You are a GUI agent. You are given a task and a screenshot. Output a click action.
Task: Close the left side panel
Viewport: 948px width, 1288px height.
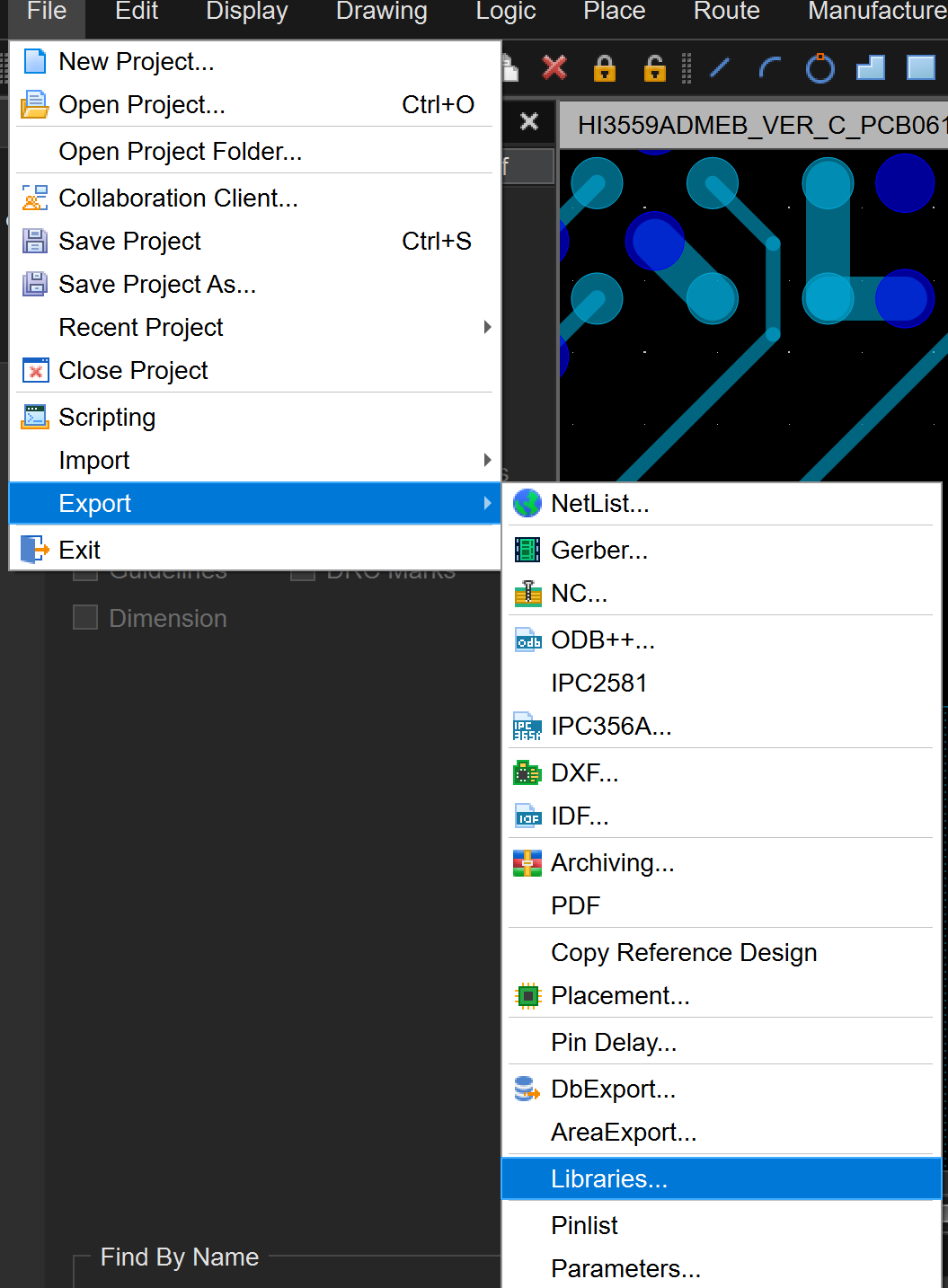coord(529,121)
